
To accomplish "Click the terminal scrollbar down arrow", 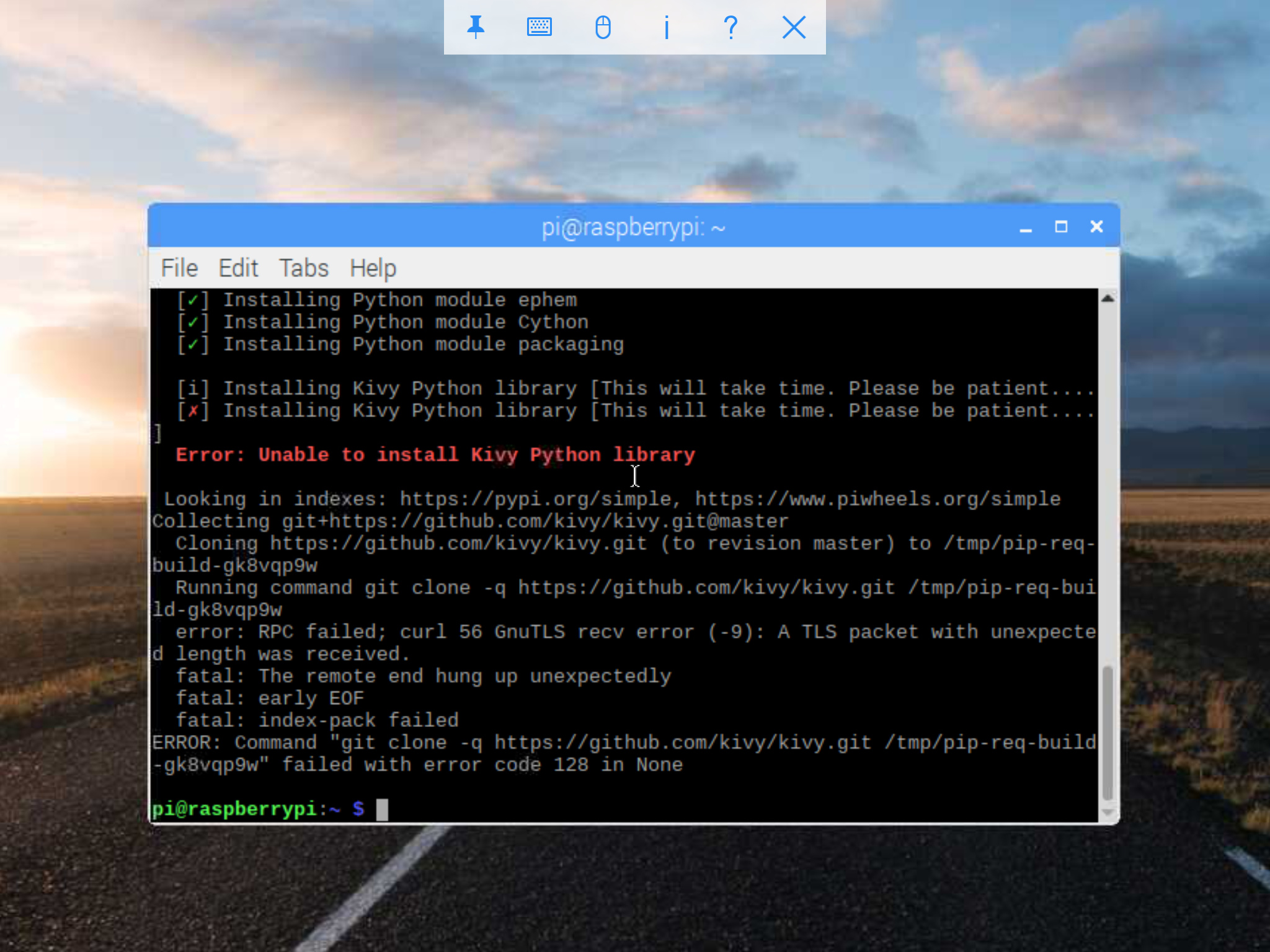I will click(1108, 813).
